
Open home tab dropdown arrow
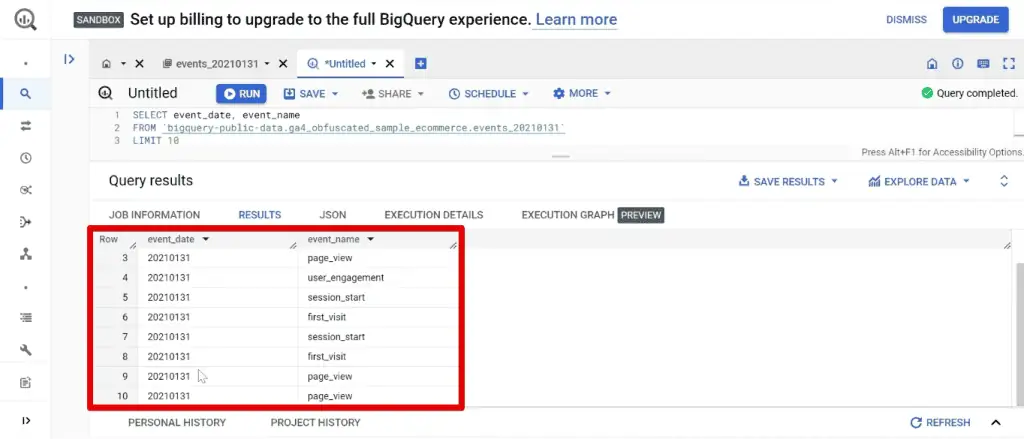(123, 64)
